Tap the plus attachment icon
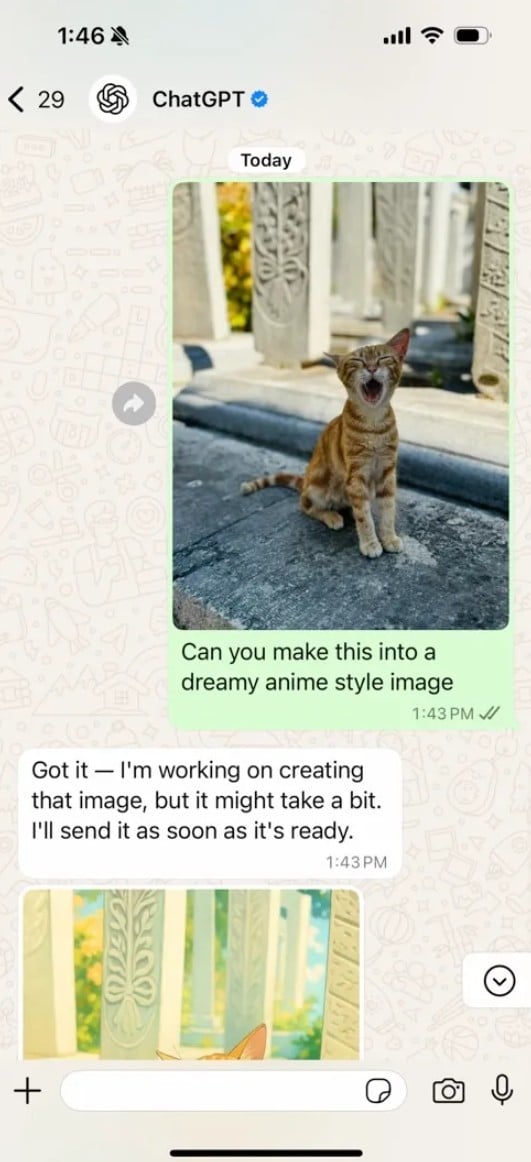531x1162 pixels. pos(27,1091)
